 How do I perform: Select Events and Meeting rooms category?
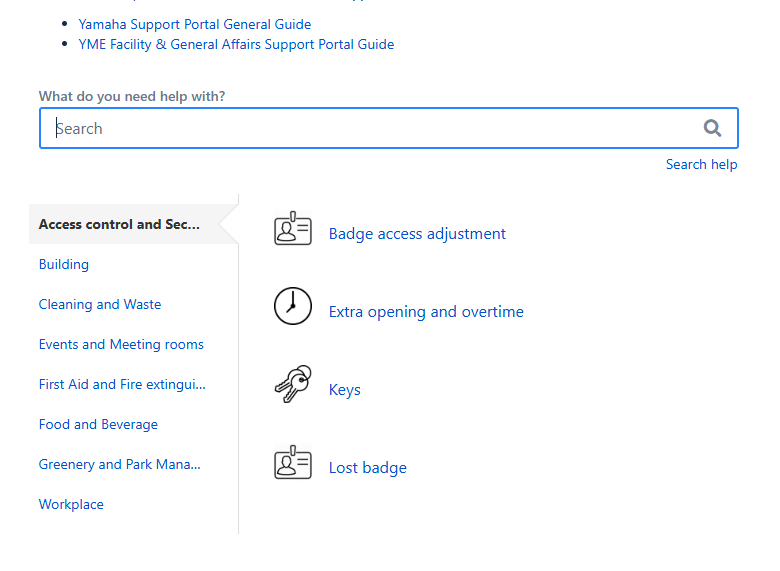(x=121, y=344)
